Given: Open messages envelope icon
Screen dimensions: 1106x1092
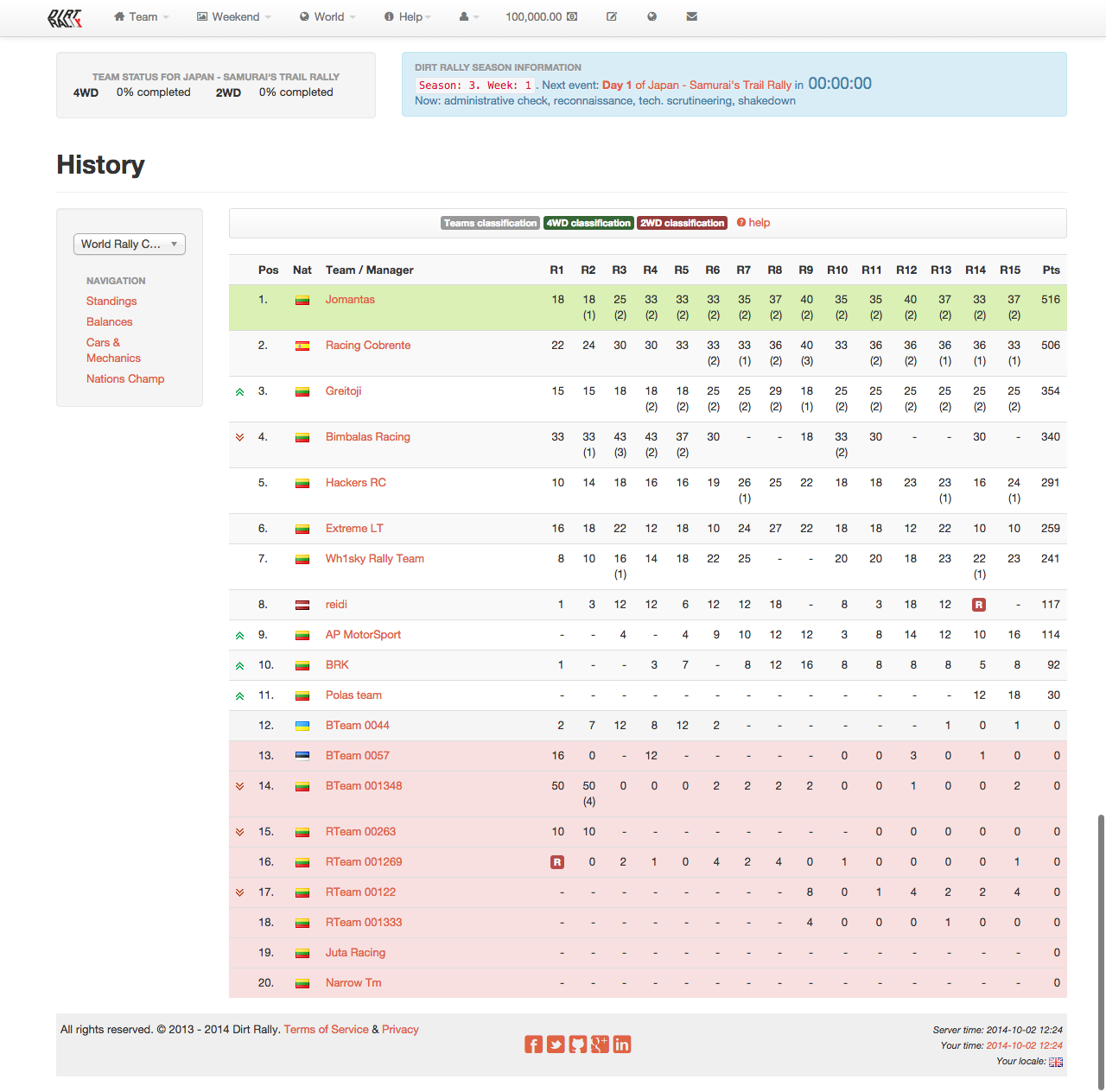Looking at the screenshot, I should tap(692, 16).
